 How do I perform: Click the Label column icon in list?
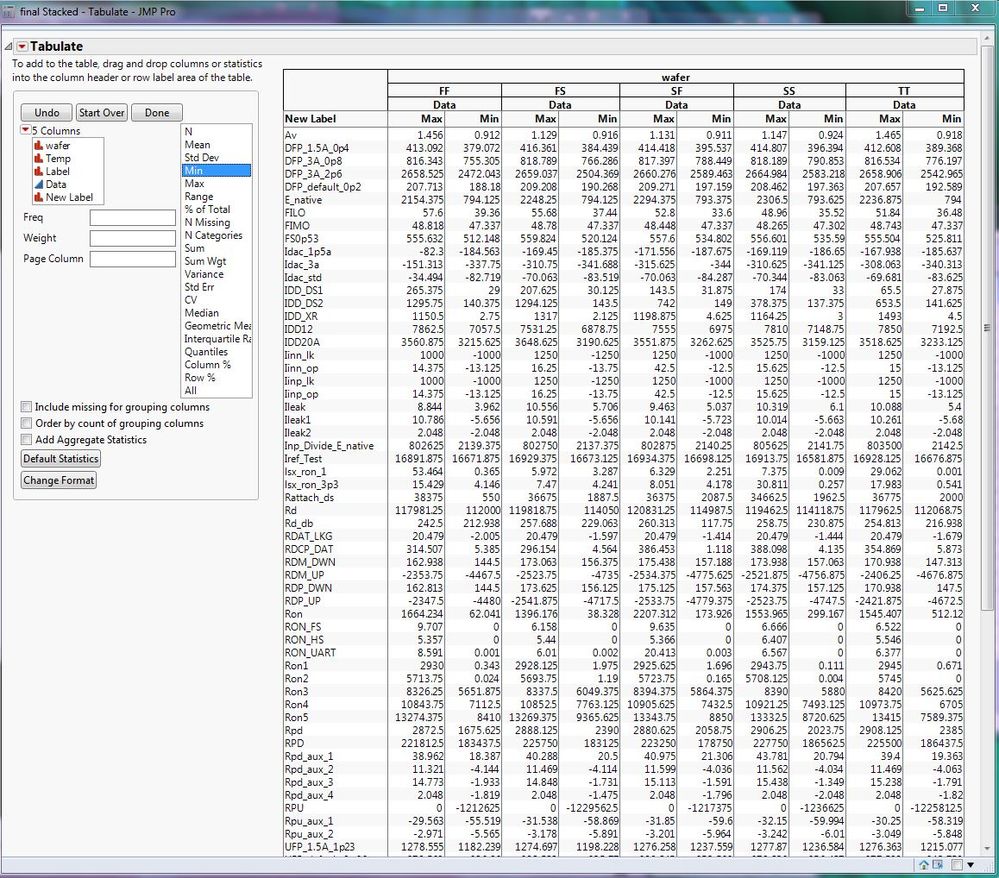click(x=38, y=171)
